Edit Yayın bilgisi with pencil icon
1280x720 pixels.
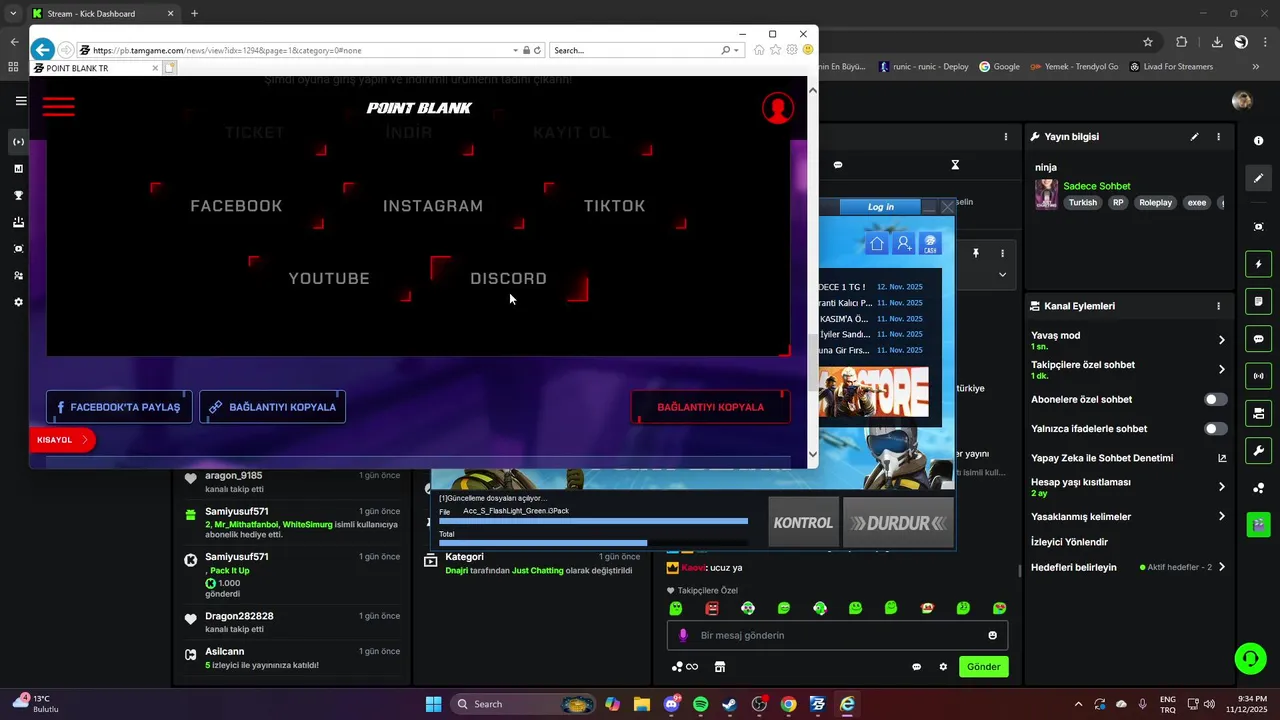(1194, 137)
